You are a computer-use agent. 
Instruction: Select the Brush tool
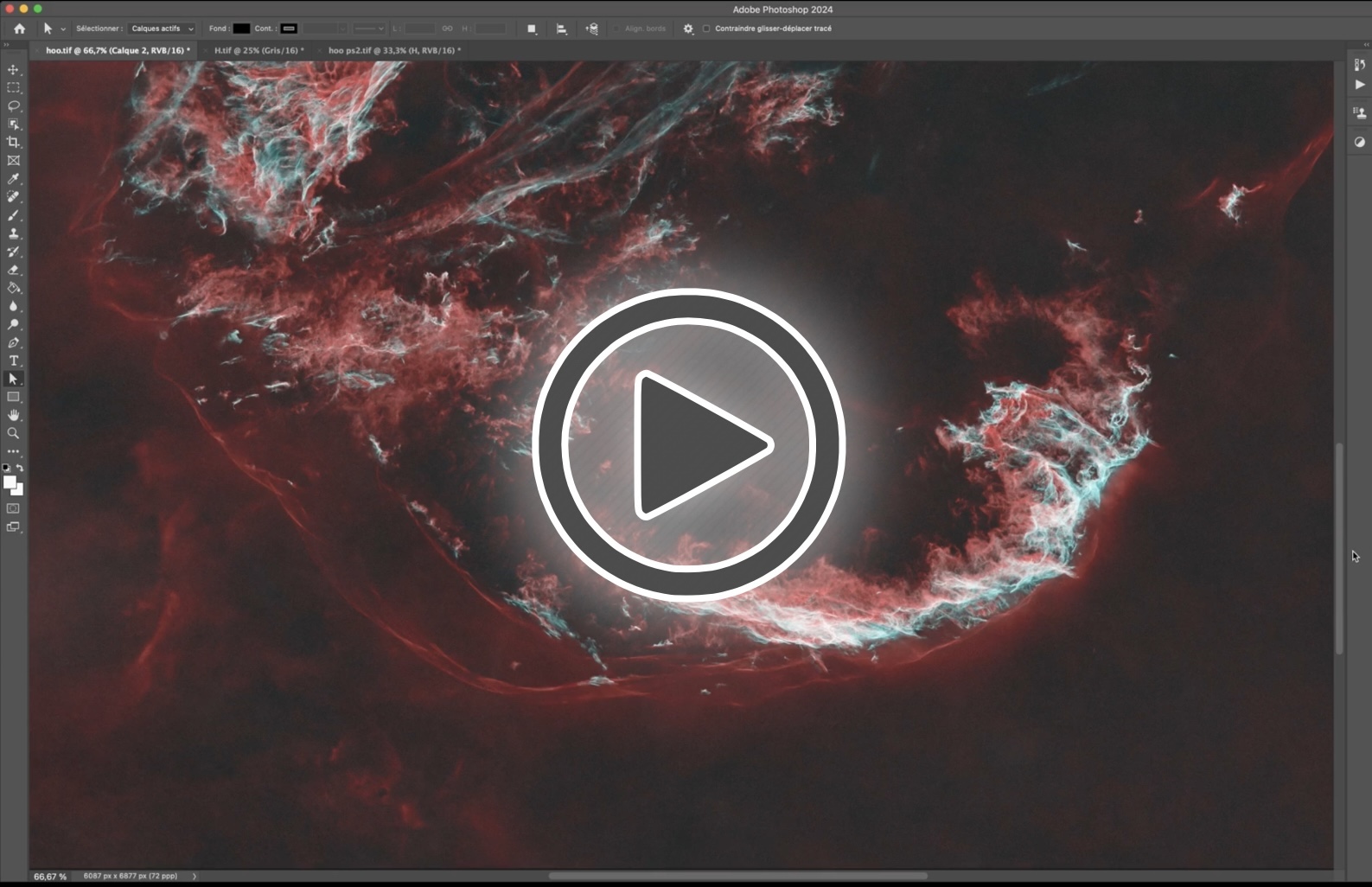13,215
